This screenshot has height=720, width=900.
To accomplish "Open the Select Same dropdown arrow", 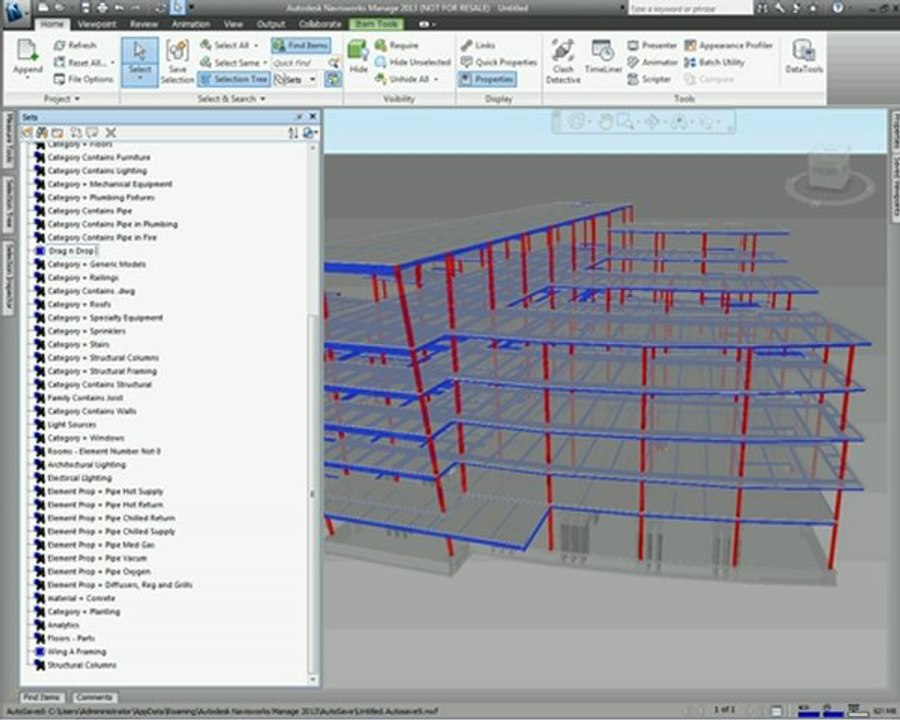I will click(265, 63).
